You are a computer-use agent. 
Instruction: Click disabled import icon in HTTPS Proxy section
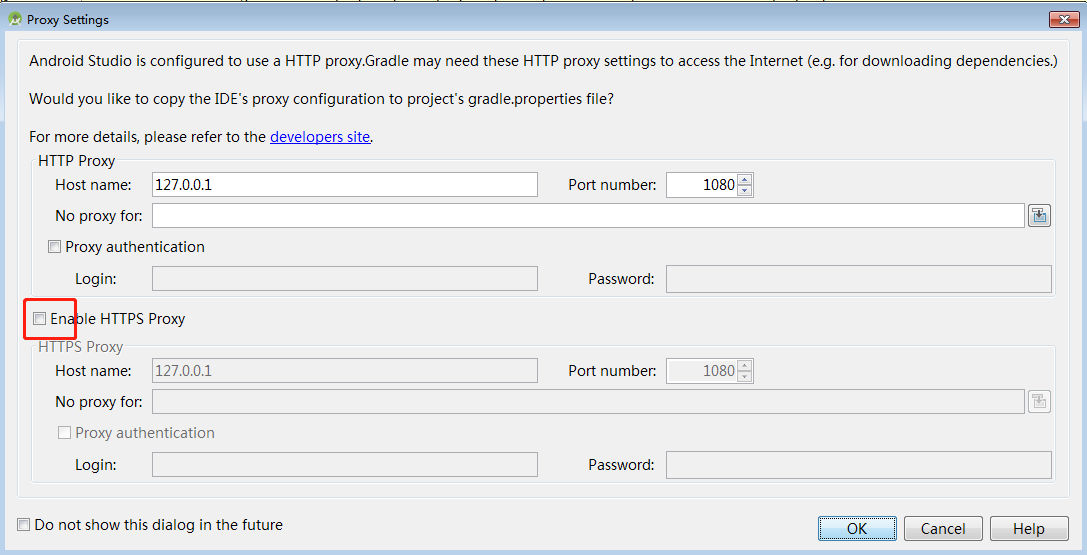pos(1039,401)
